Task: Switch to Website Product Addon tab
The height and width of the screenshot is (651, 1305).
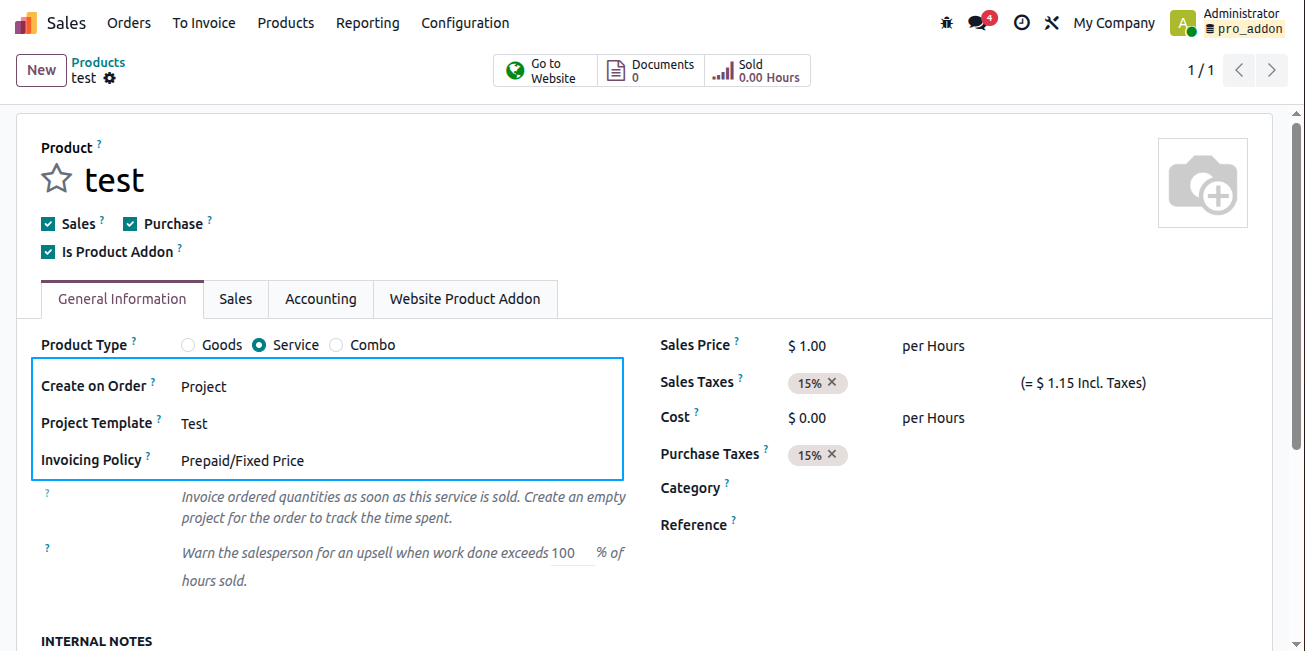Action: [x=465, y=299]
